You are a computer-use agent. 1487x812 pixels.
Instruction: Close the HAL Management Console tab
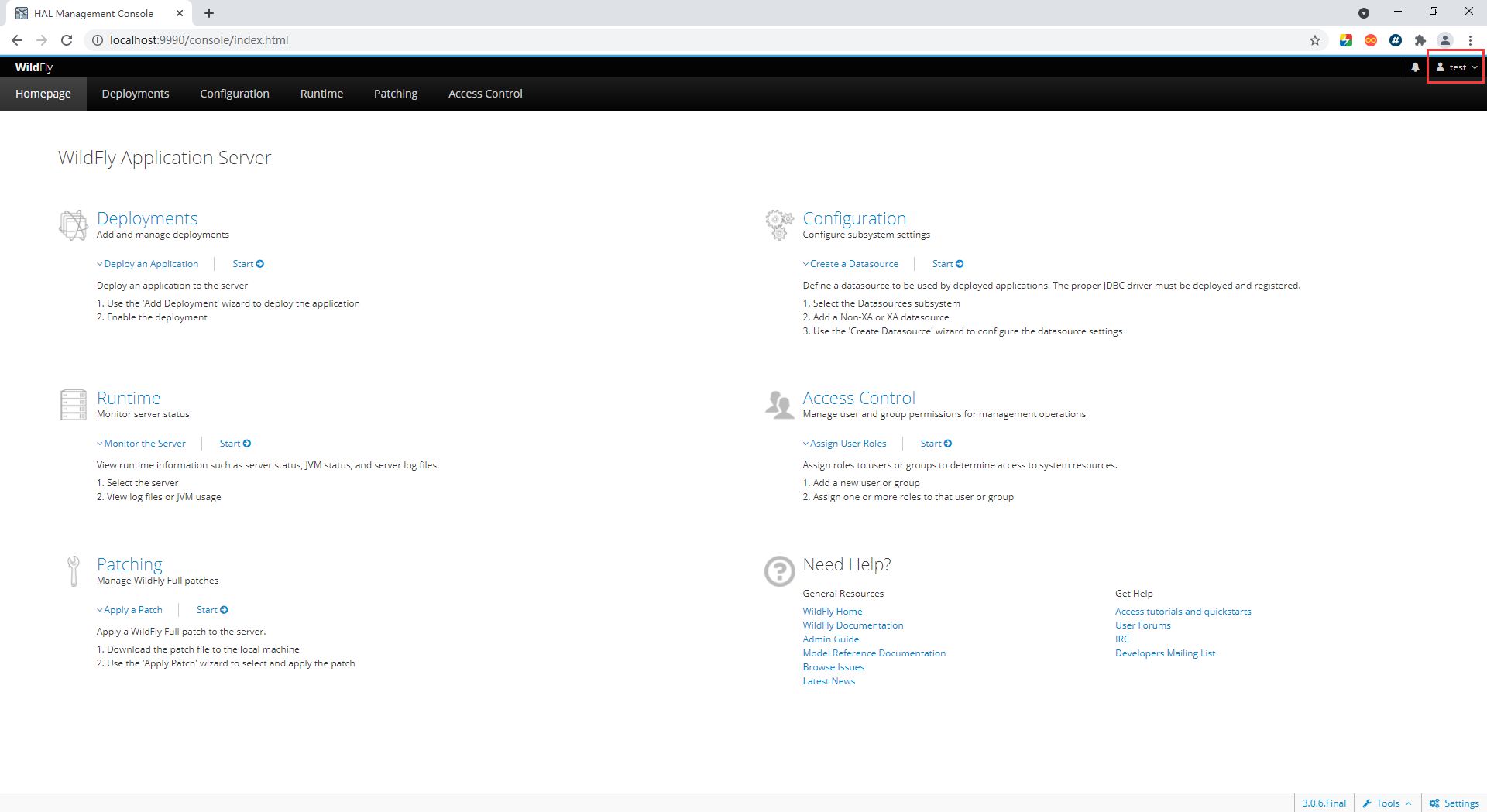point(180,13)
